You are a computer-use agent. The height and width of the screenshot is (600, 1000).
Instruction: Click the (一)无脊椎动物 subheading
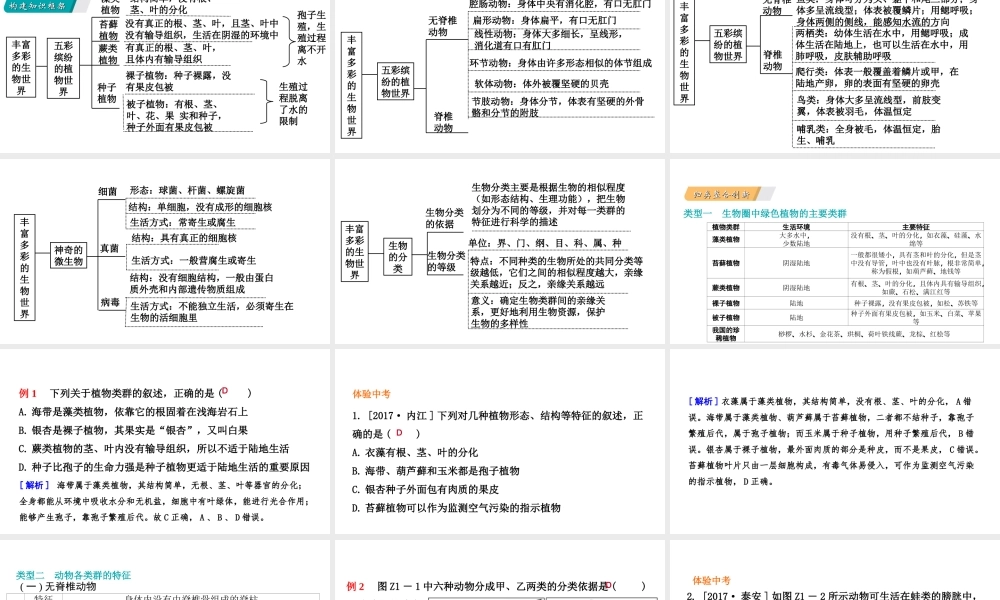coord(58,587)
